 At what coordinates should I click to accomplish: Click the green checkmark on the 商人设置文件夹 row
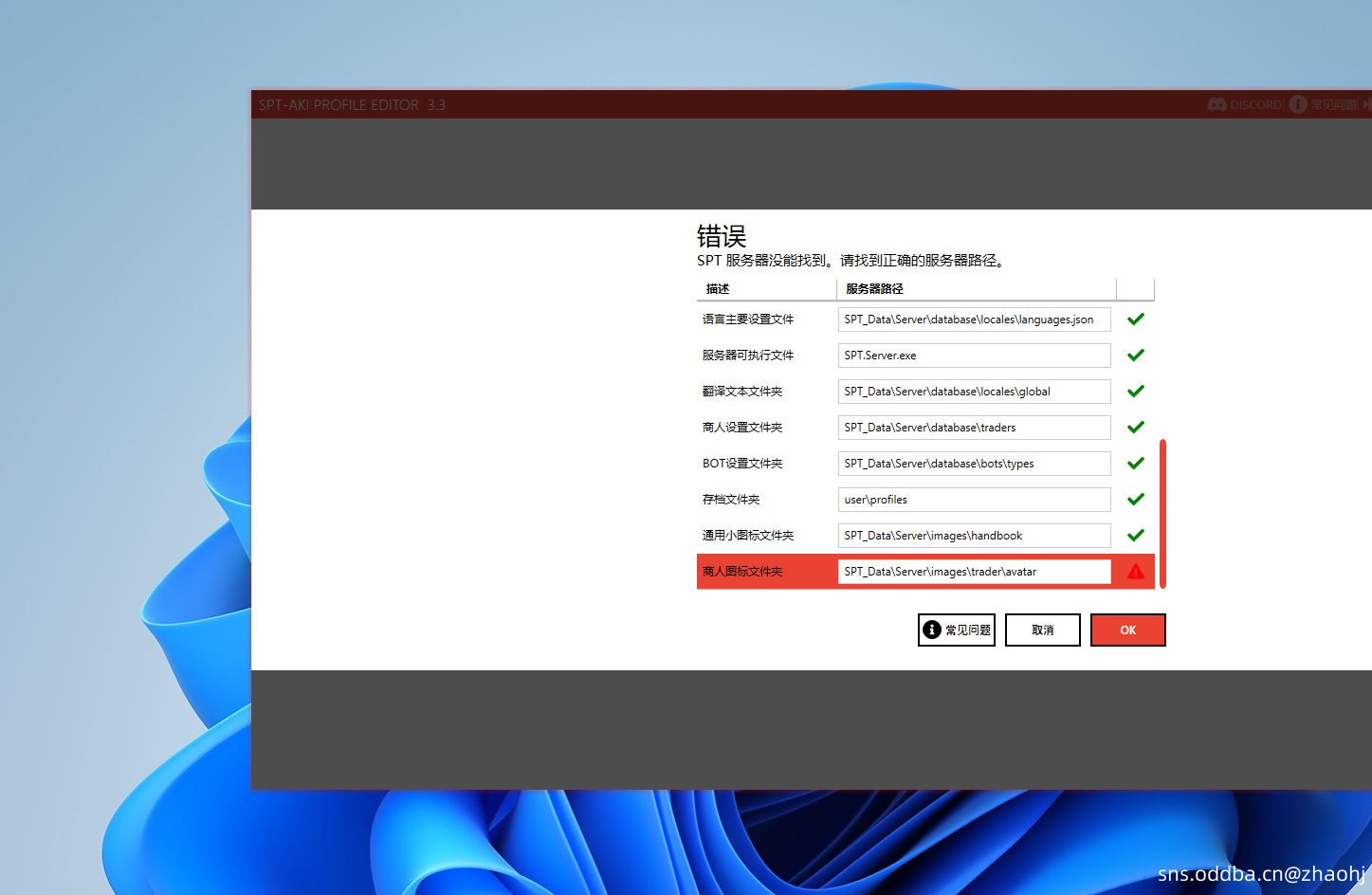pos(1136,428)
